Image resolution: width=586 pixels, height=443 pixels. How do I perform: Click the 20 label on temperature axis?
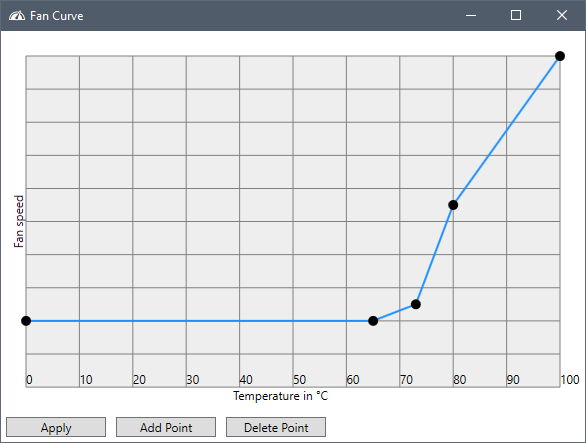[x=139, y=380]
